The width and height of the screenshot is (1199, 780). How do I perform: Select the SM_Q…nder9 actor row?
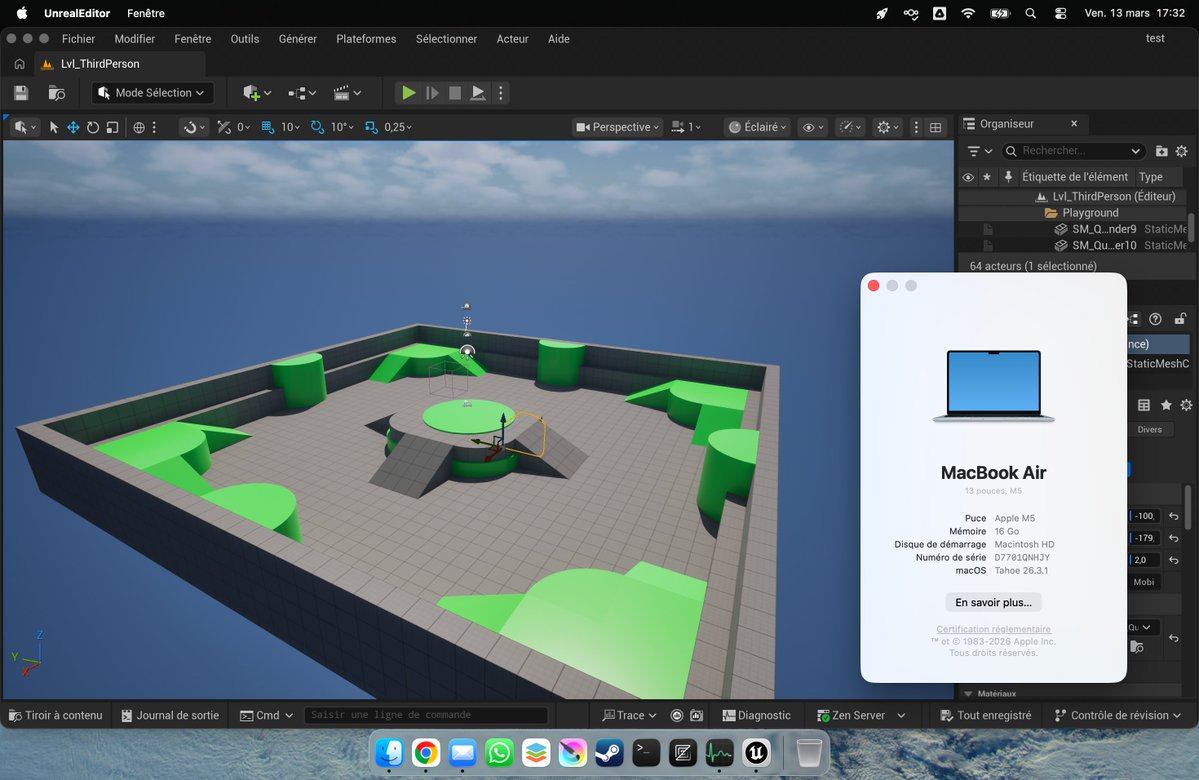(x=1073, y=229)
